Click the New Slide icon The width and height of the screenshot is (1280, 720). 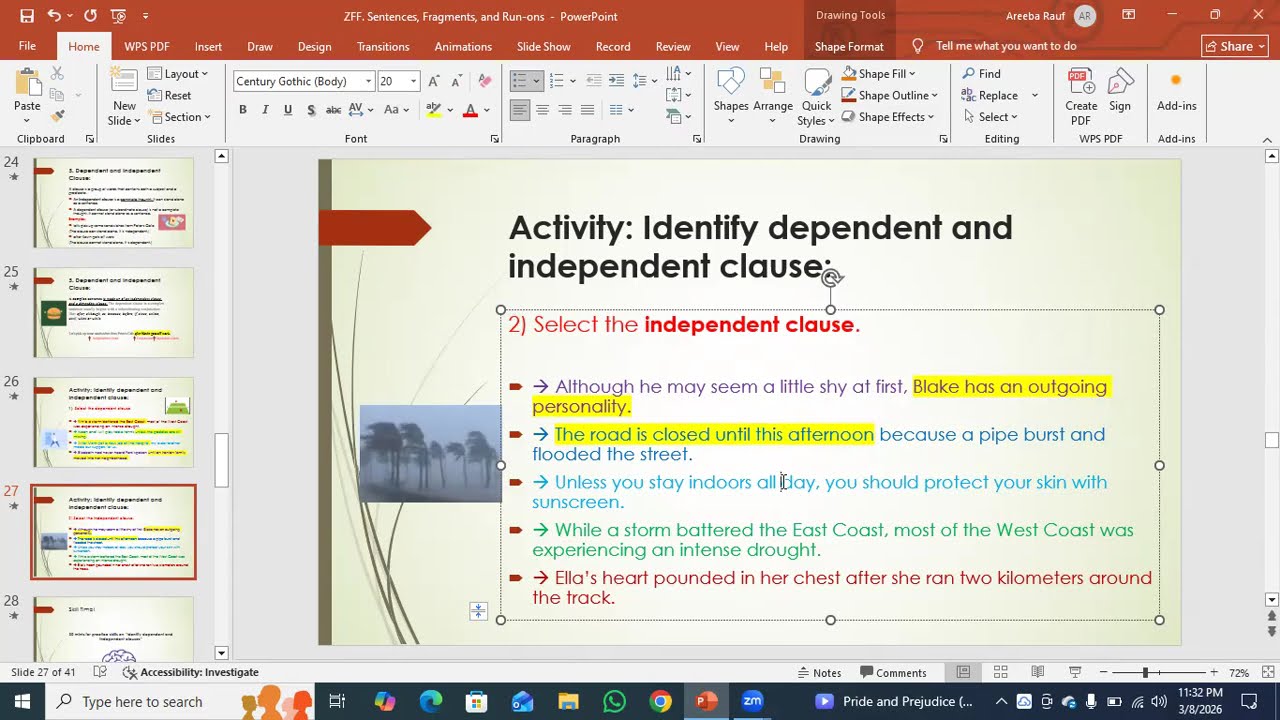pyautogui.click(x=124, y=82)
